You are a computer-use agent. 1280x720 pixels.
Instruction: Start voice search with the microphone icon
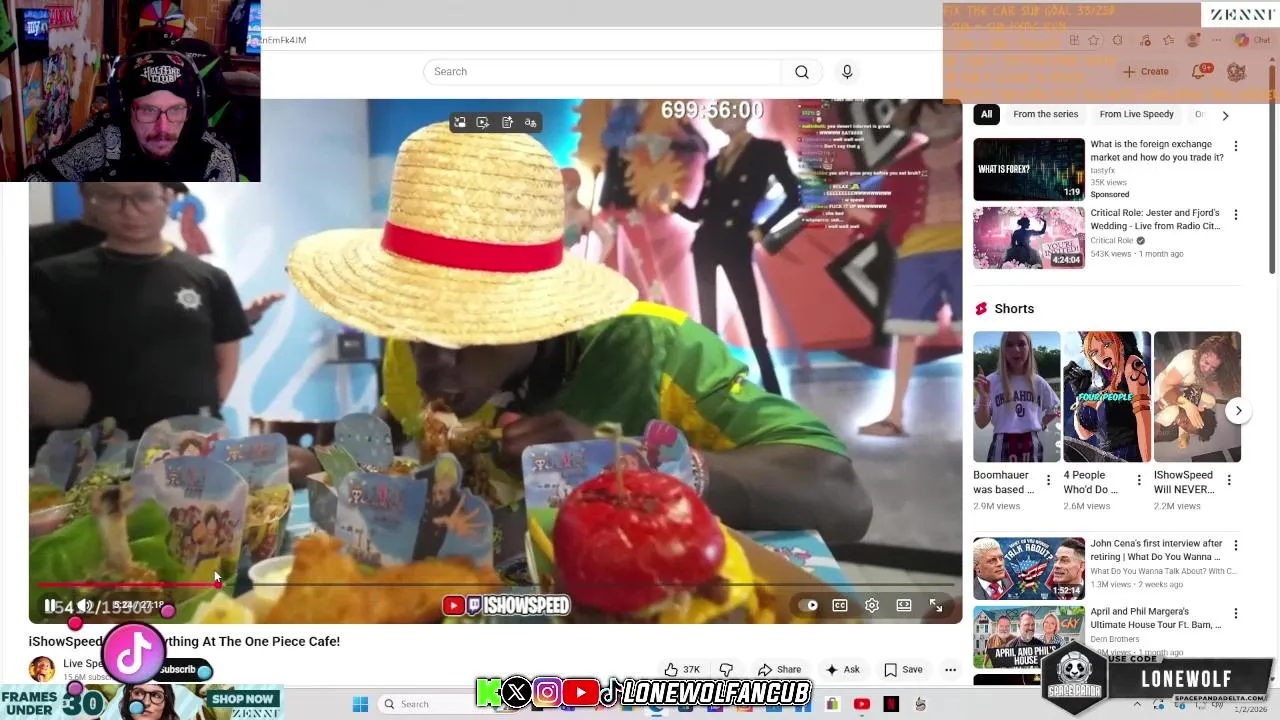tap(847, 72)
